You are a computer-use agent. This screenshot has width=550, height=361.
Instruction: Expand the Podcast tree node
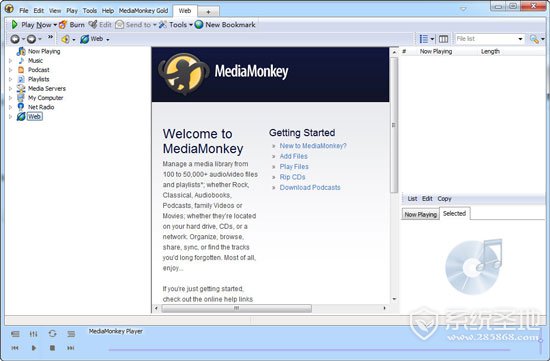pyautogui.click(x=11, y=70)
